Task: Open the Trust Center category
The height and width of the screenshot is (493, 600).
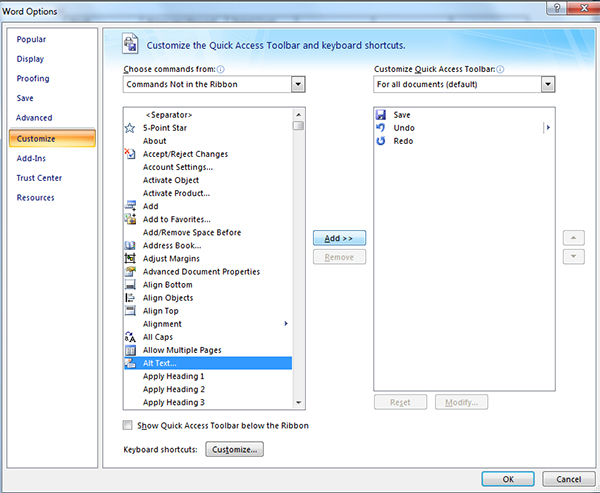Action: tap(39, 178)
